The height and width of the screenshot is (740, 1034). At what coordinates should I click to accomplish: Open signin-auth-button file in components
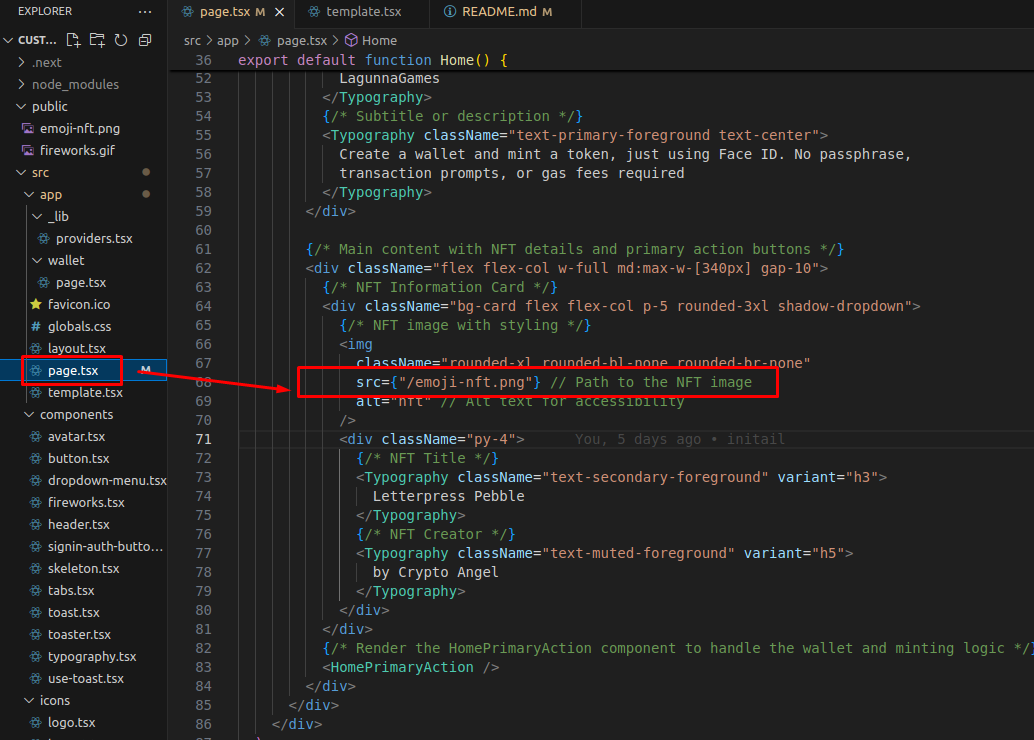(x=83, y=546)
